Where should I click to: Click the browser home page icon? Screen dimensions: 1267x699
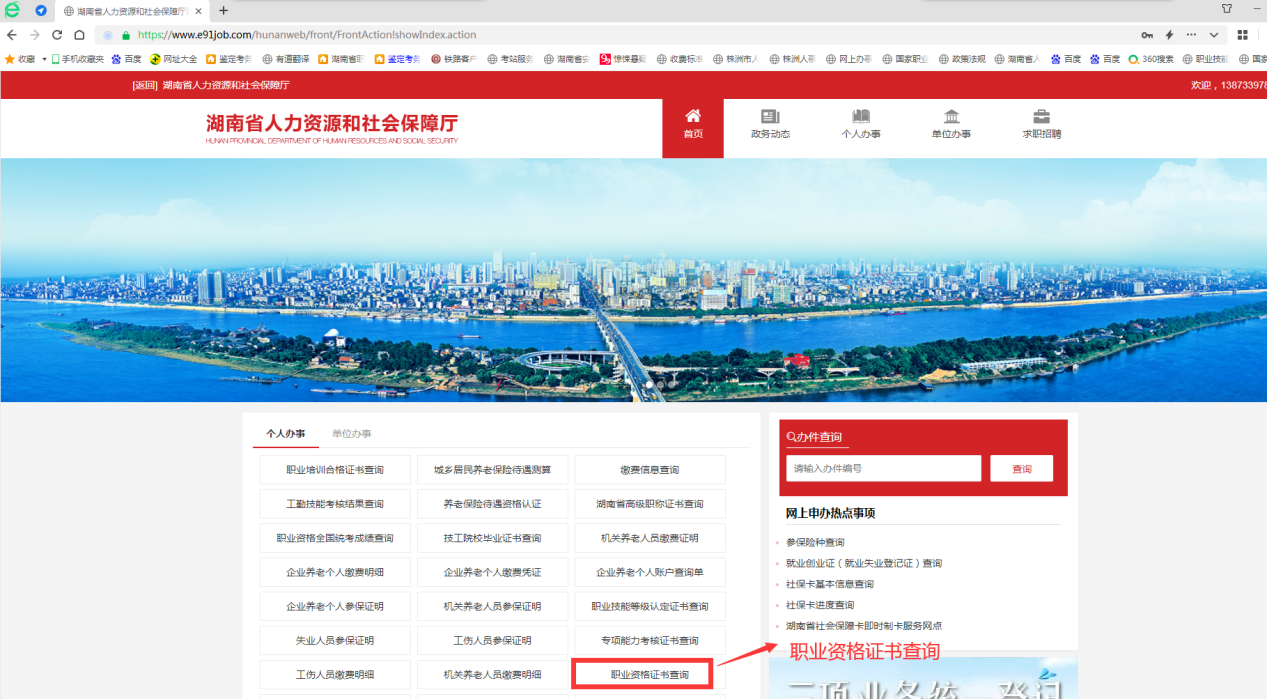[x=80, y=35]
